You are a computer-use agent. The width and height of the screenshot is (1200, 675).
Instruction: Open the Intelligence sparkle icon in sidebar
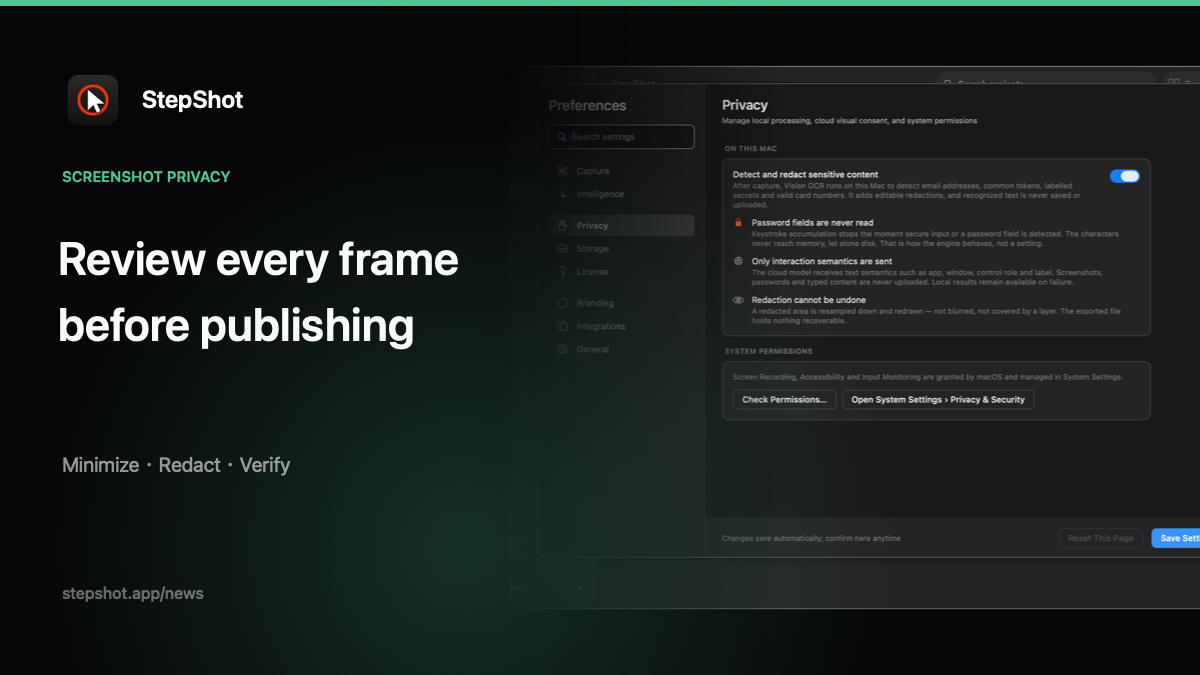[563, 194]
